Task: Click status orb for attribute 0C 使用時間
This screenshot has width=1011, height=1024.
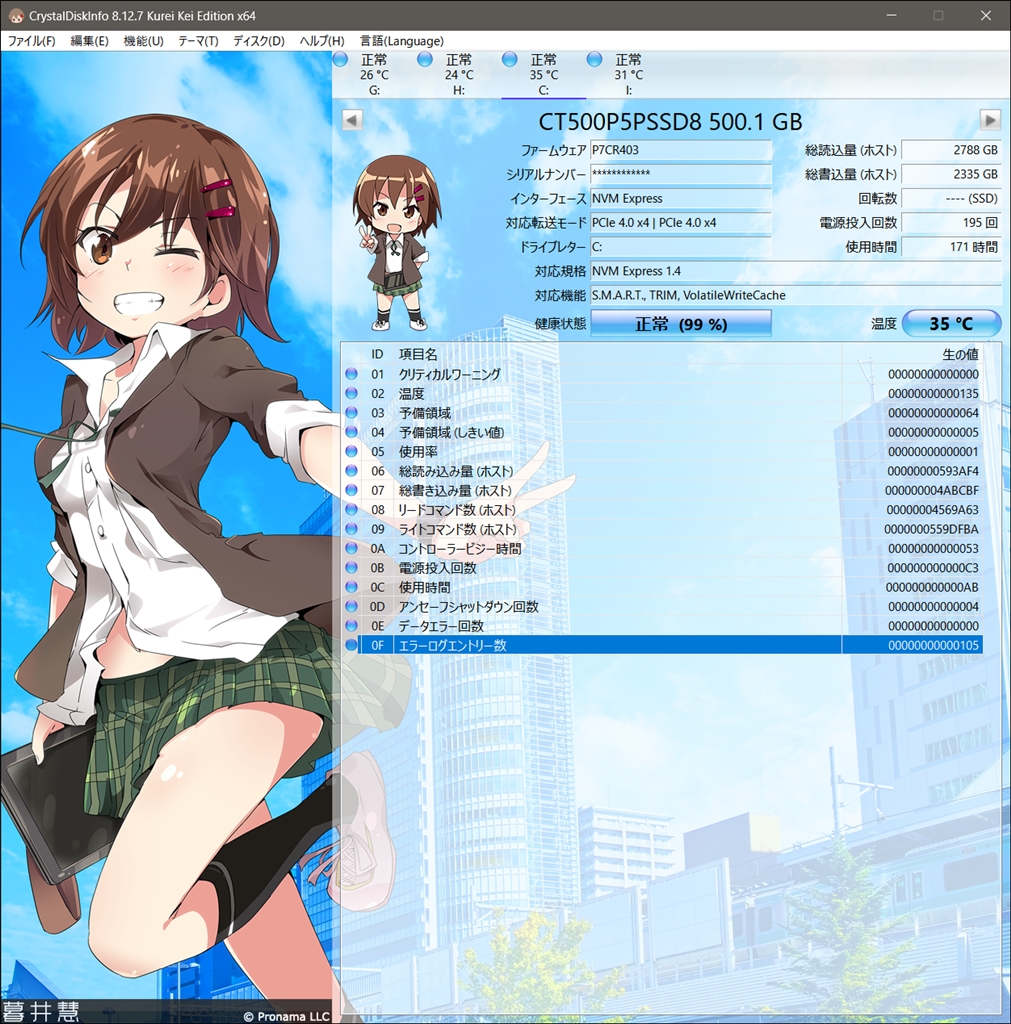Action: point(351,586)
